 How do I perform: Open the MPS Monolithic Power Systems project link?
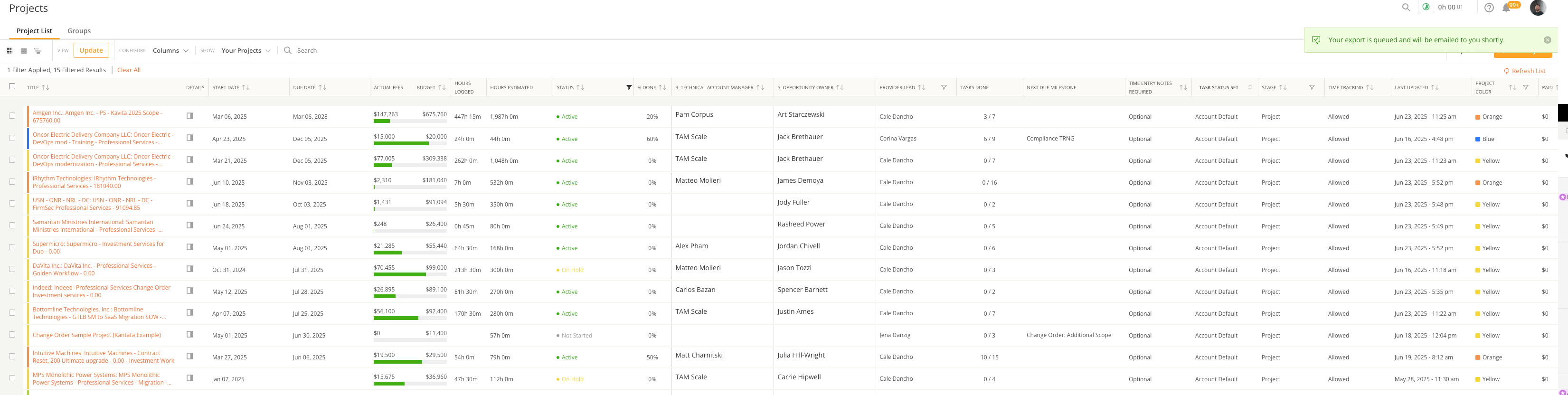[x=102, y=379]
